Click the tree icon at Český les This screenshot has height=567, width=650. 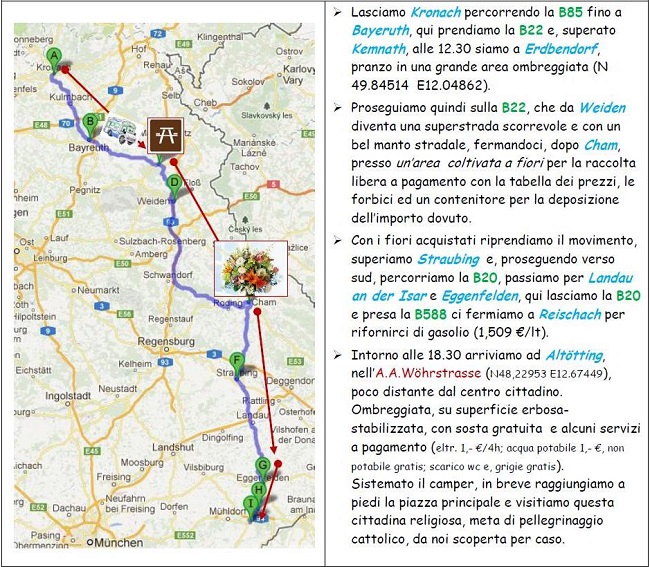coord(245,220)
